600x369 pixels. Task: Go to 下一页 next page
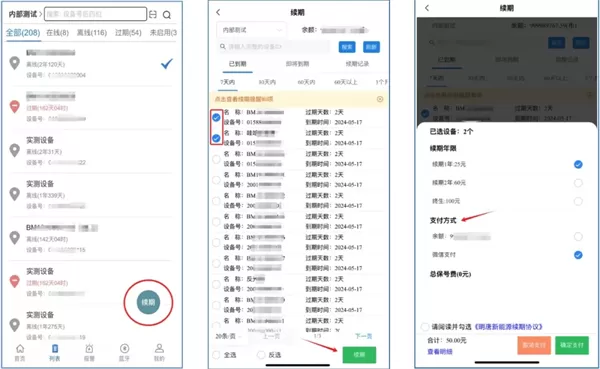(364, 336)
